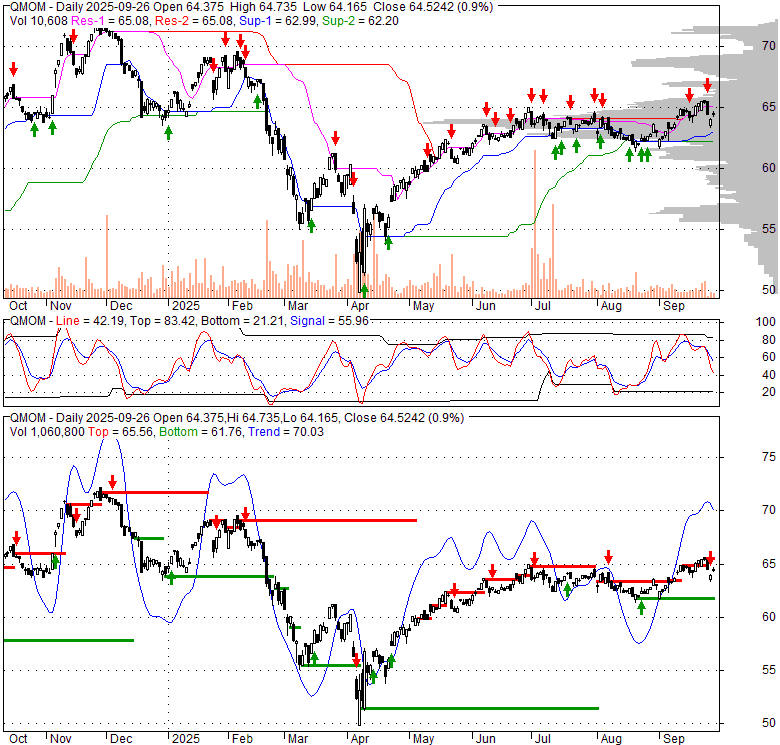Click the 'Aug' month label under the lower chart

(x=611, y=739)
